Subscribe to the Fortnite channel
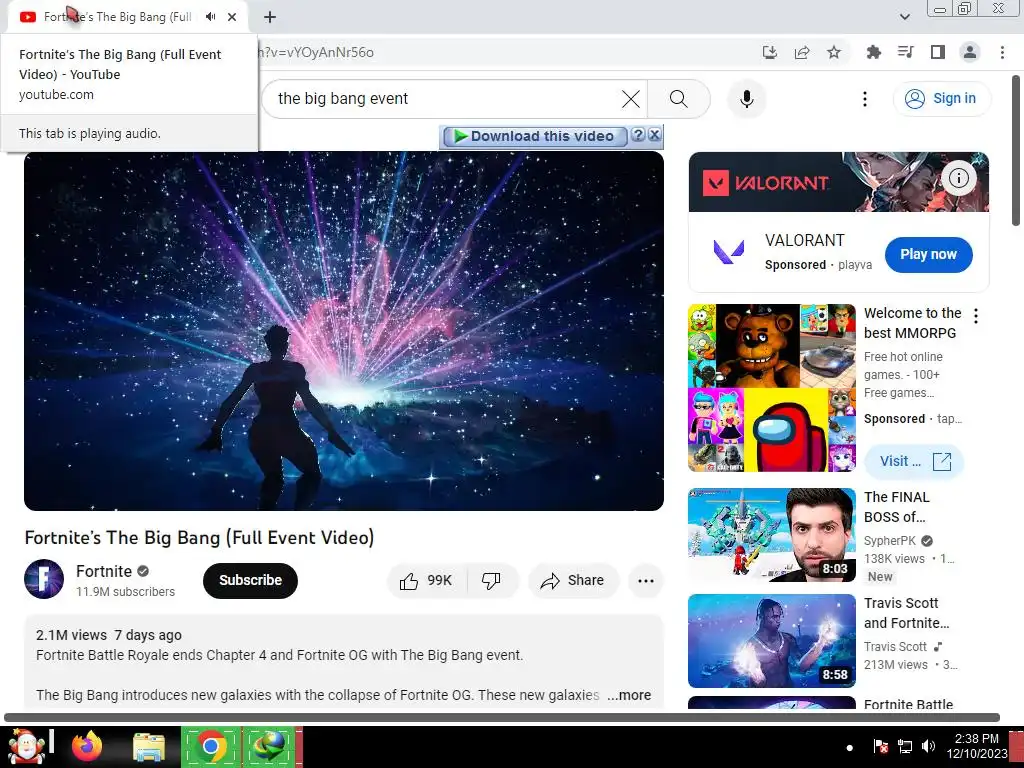Image resolution: width=1024 pixels, height=768 pixels. (x=250, y=580)
